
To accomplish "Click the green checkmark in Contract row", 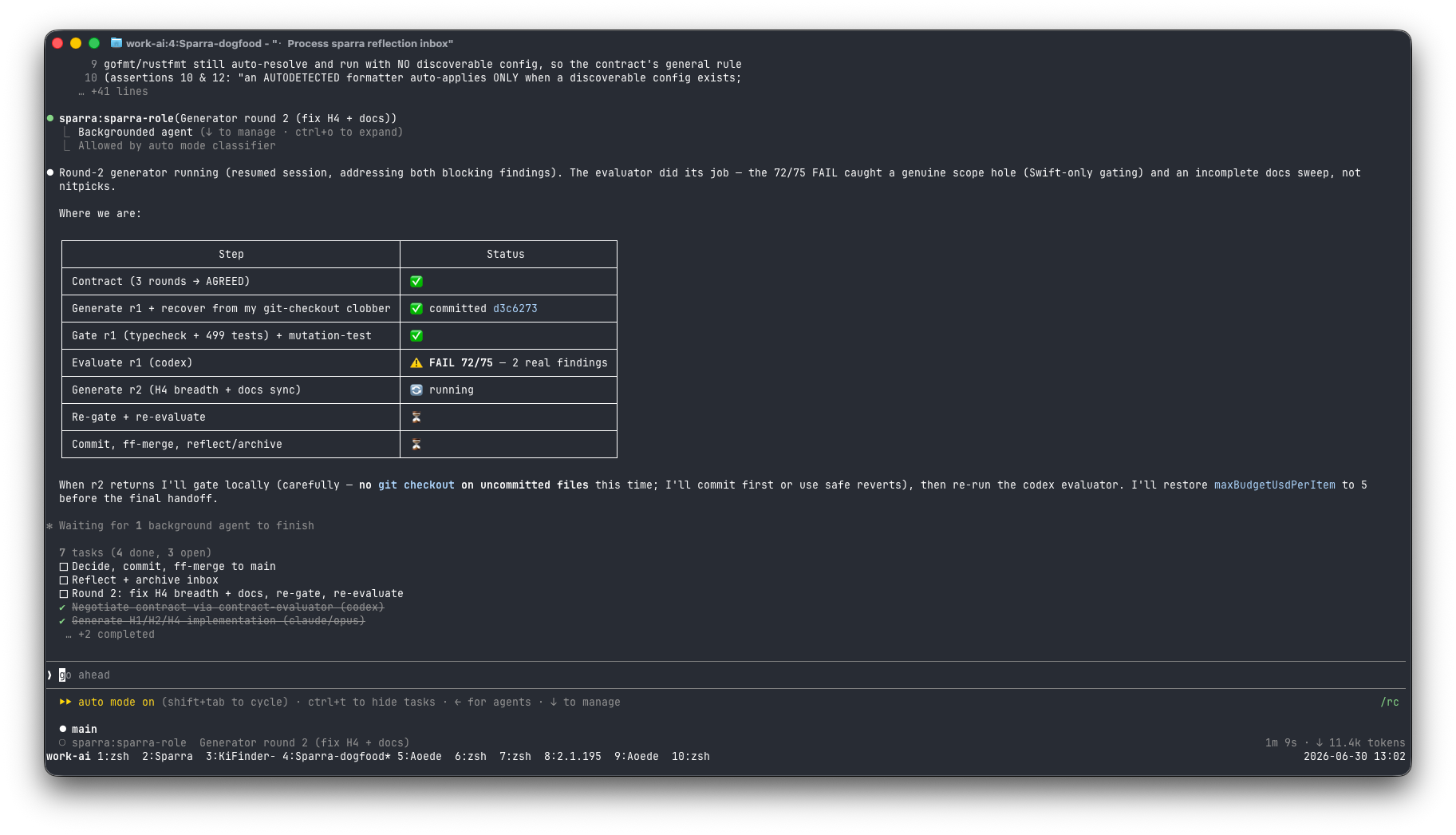I will pos(416,281).
